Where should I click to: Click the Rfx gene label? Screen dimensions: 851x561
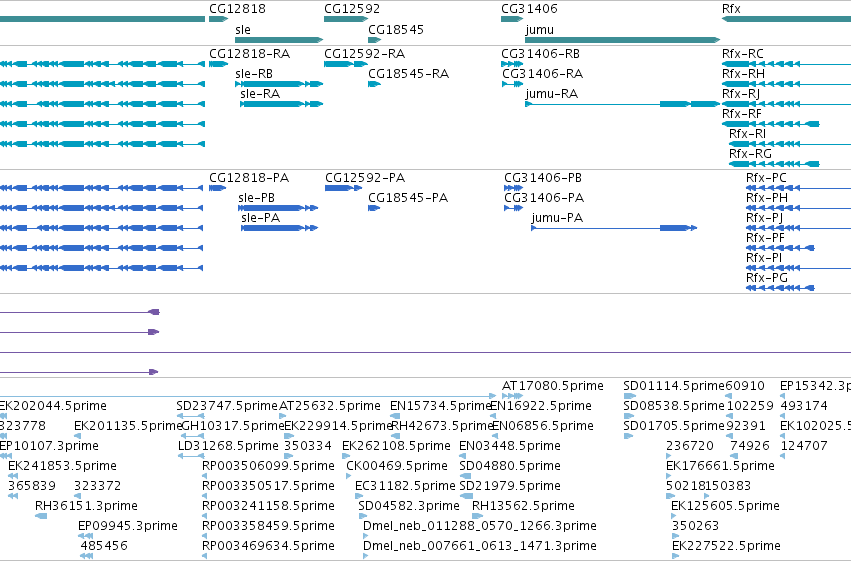point(731,9)
